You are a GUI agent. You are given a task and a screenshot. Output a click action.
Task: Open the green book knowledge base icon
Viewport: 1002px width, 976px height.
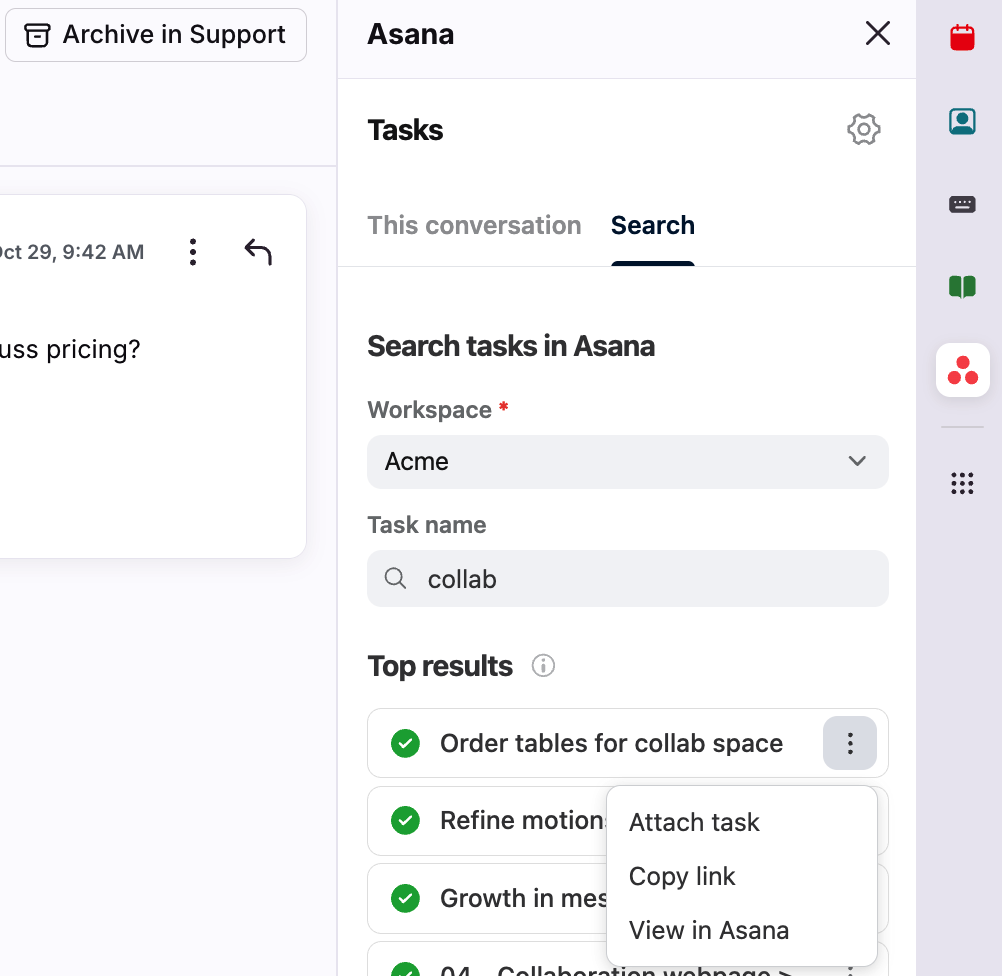pos(962,288)
